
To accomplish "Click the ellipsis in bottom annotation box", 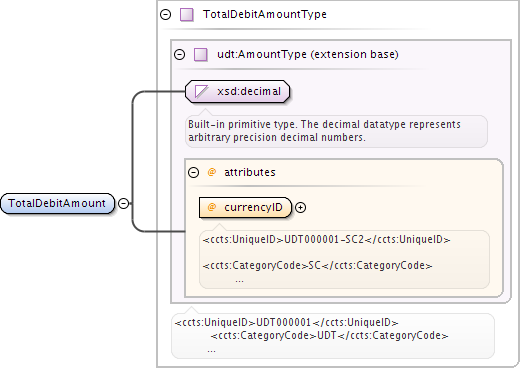I will click(x=211, y=350).
